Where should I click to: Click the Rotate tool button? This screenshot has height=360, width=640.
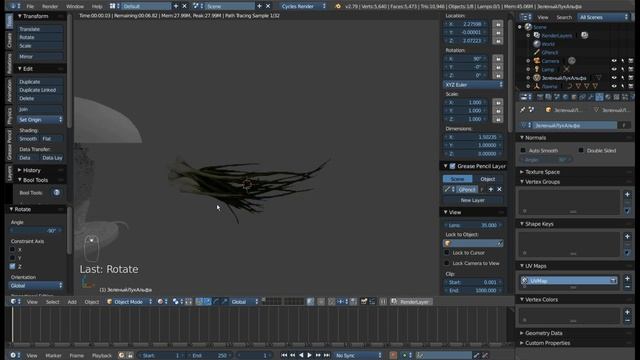(40, 37)
